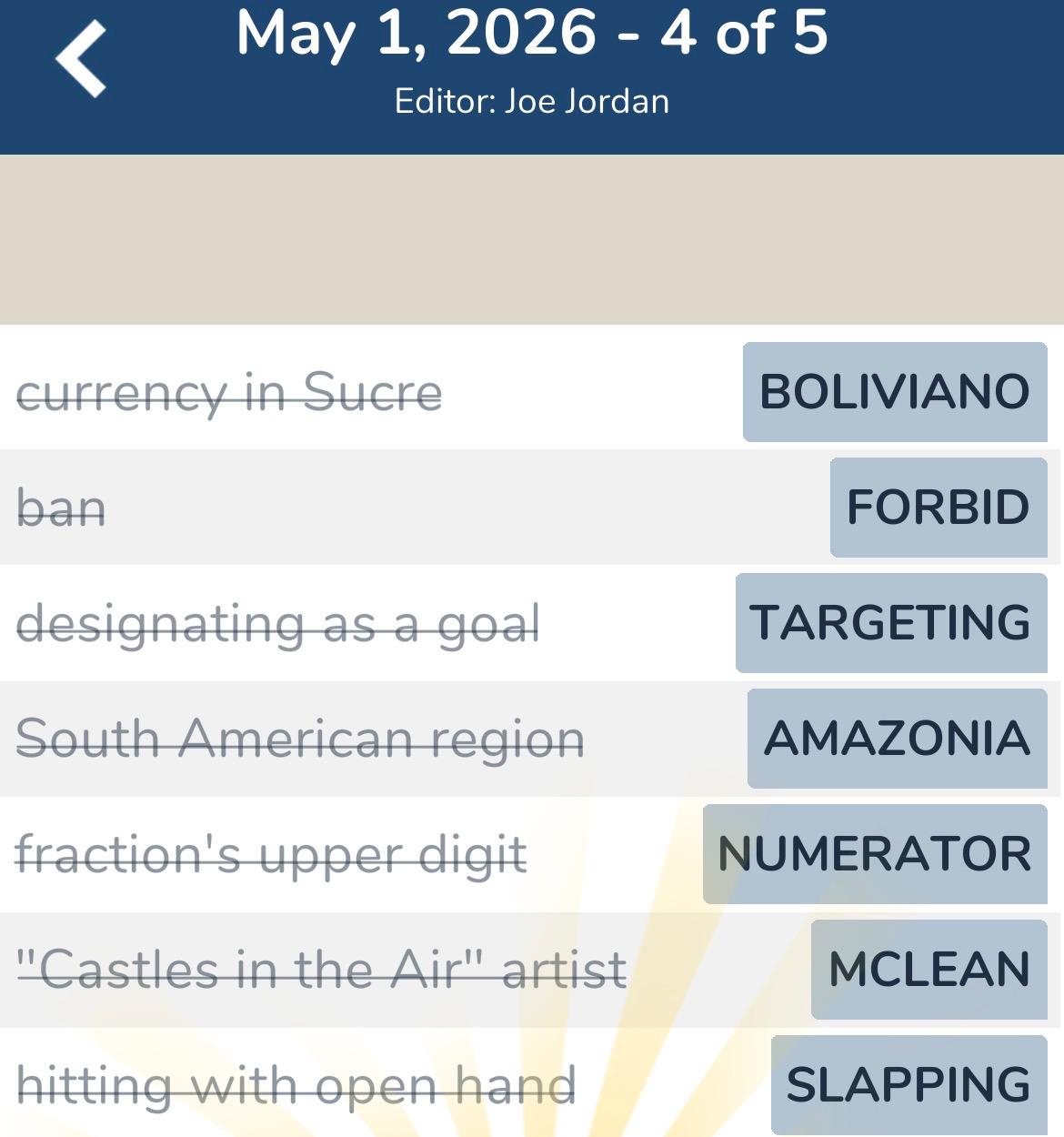Select the FORBID answer tile
The height and width of the screenshot is (1137, 1064).
pyautogui.click(x=938, y=508)
